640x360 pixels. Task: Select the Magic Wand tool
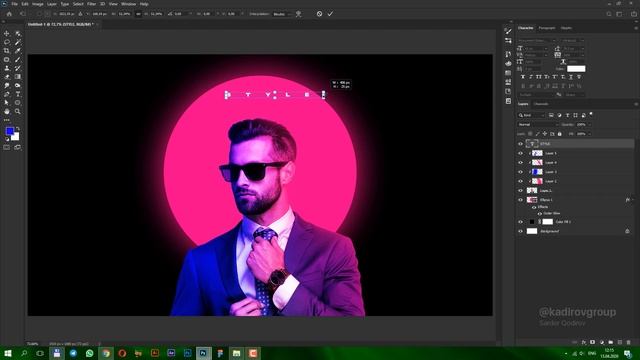point(18,42)
